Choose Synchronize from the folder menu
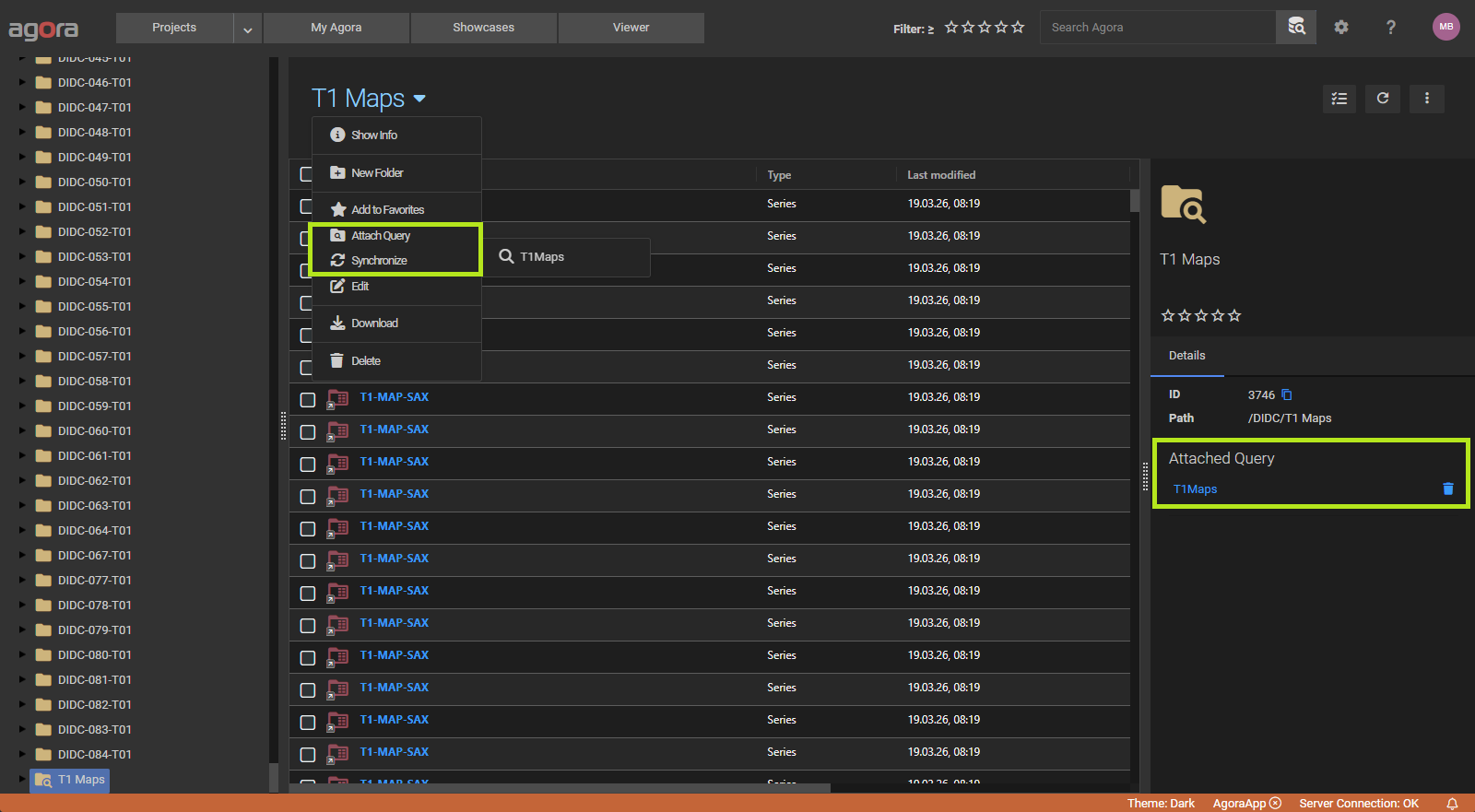The width and height of the screenshot is (1475, 812). pos(379,261)
